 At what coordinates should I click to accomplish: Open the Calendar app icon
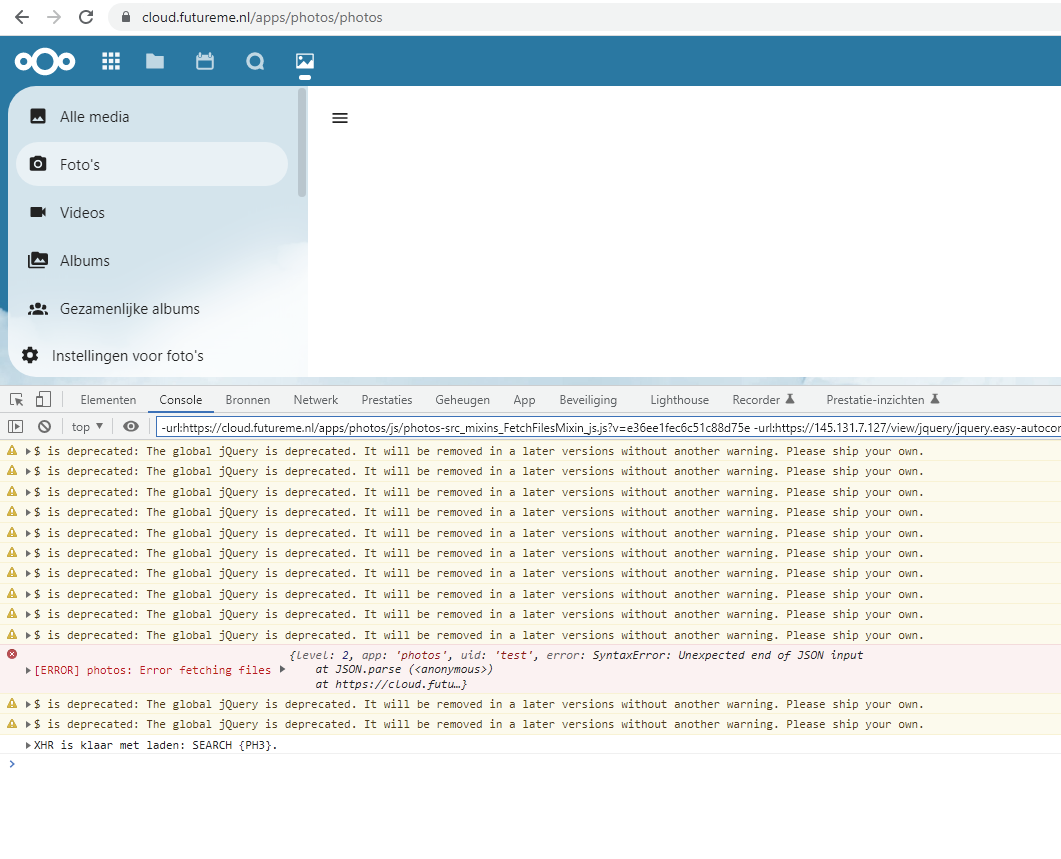tap(205, 62)
